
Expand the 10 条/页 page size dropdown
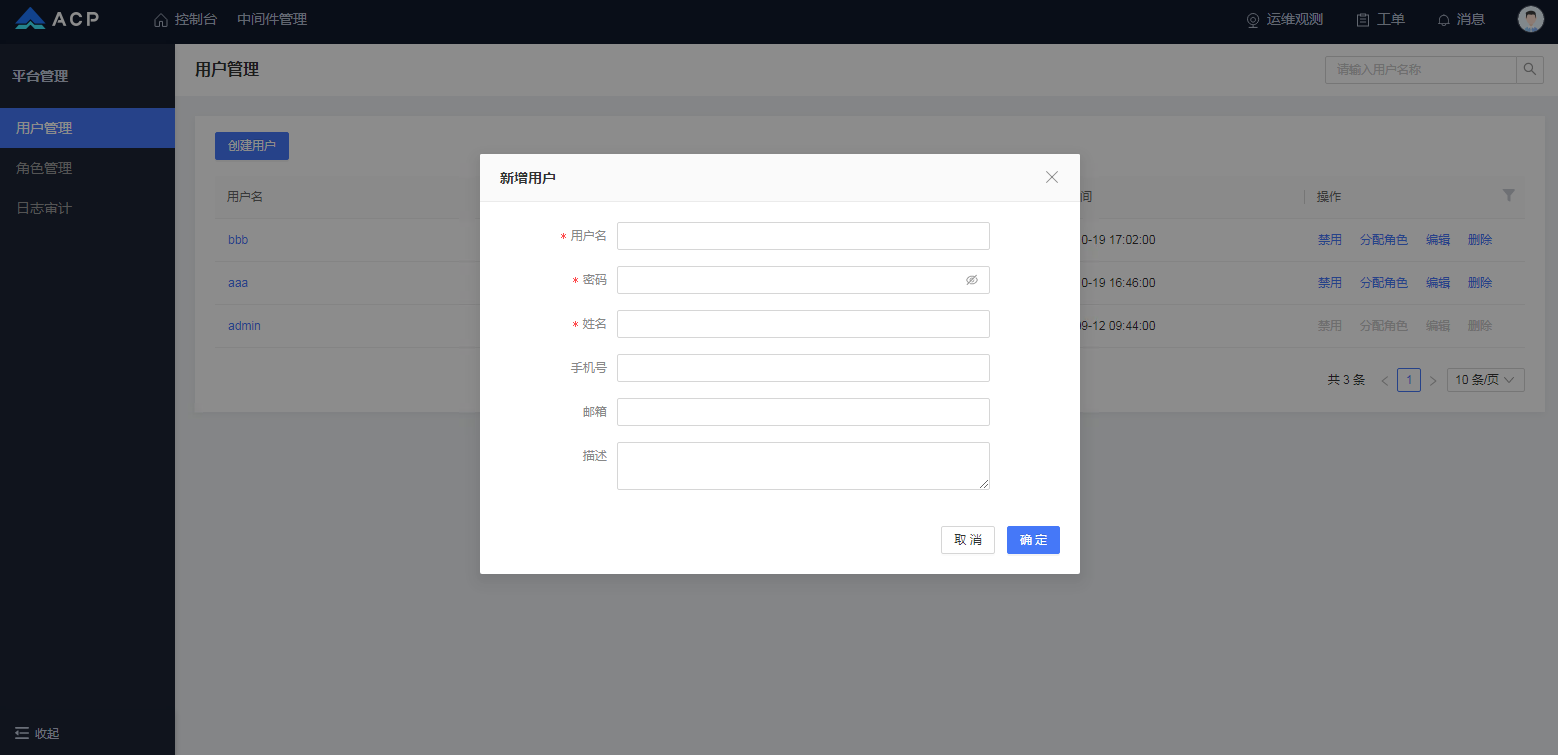click(1485, 380)
